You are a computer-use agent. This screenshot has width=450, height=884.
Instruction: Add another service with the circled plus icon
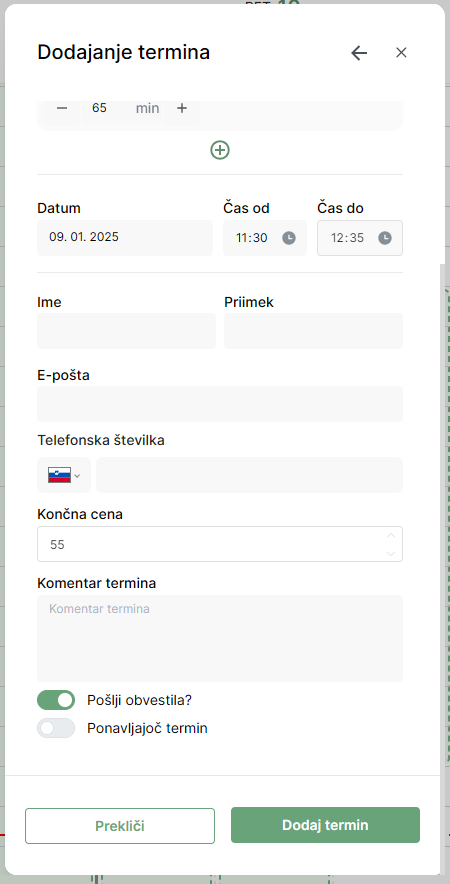220,150
